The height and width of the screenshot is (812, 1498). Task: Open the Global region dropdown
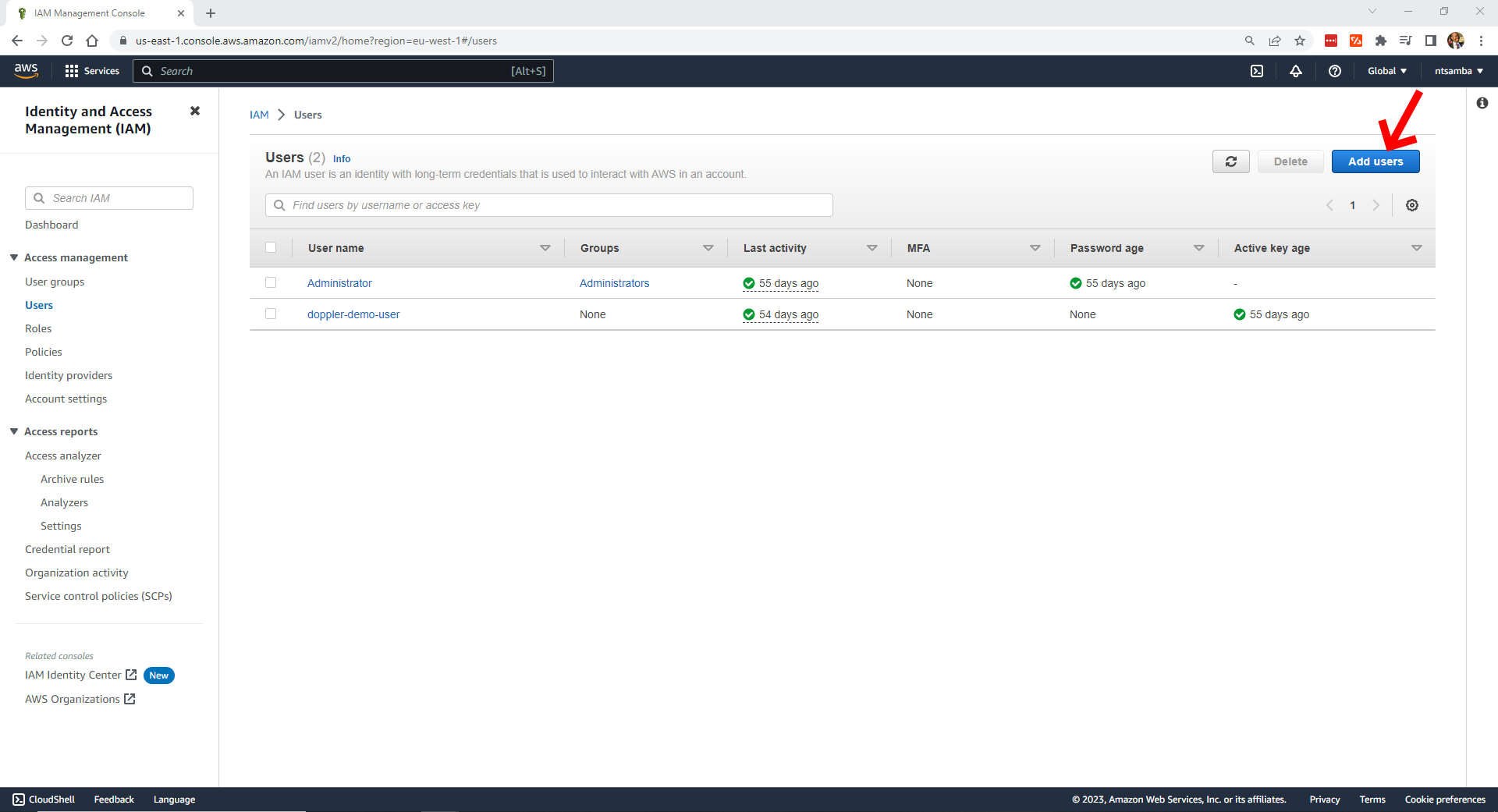(1387, 71)
